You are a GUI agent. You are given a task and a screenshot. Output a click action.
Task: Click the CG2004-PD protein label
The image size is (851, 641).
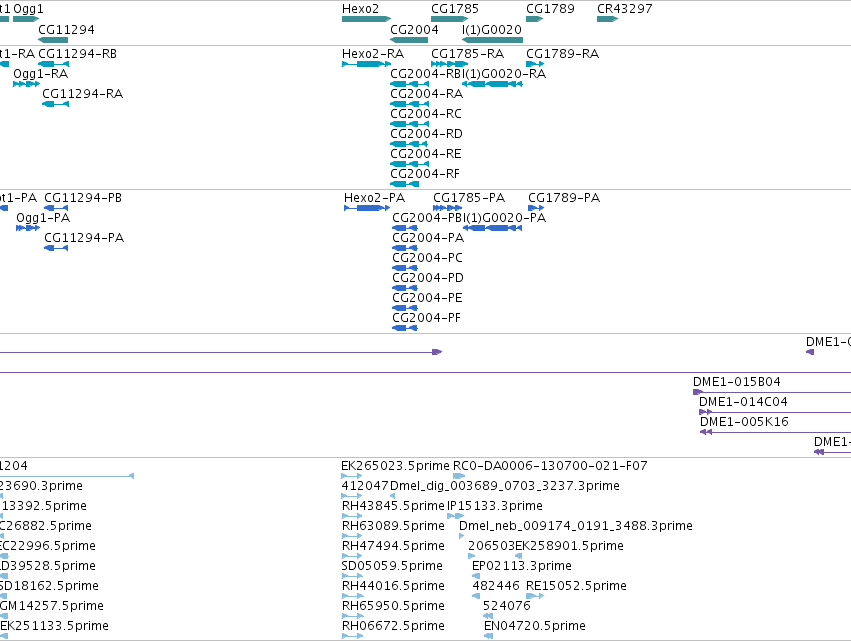click(428, 278)
